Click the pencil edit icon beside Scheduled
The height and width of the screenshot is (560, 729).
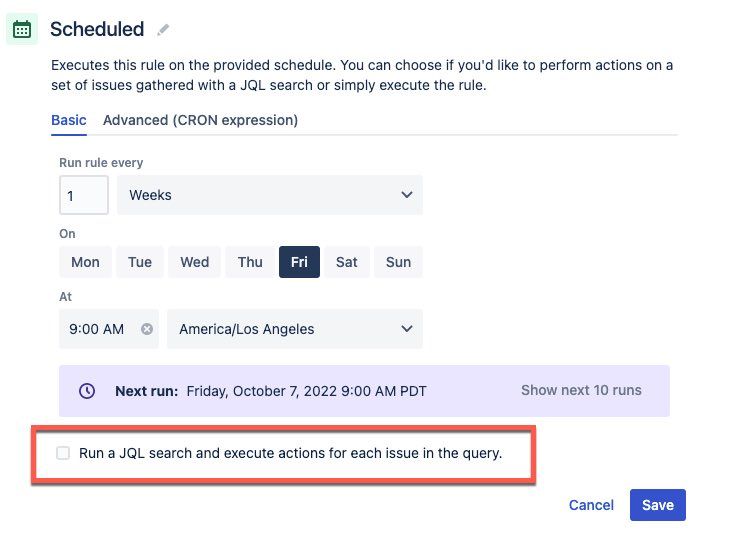[164, 30]
